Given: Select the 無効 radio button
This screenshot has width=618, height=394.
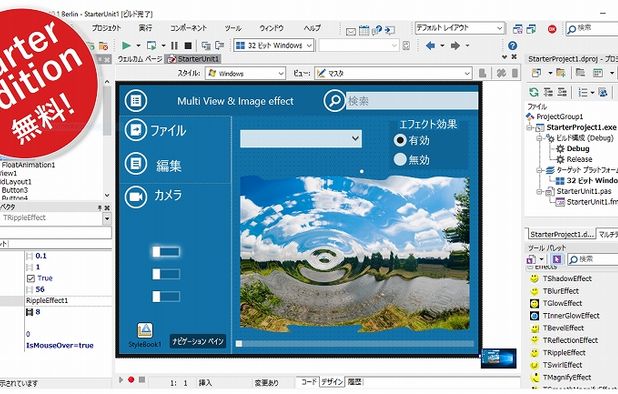Looking at the screenshot, I should pos(400,159).
